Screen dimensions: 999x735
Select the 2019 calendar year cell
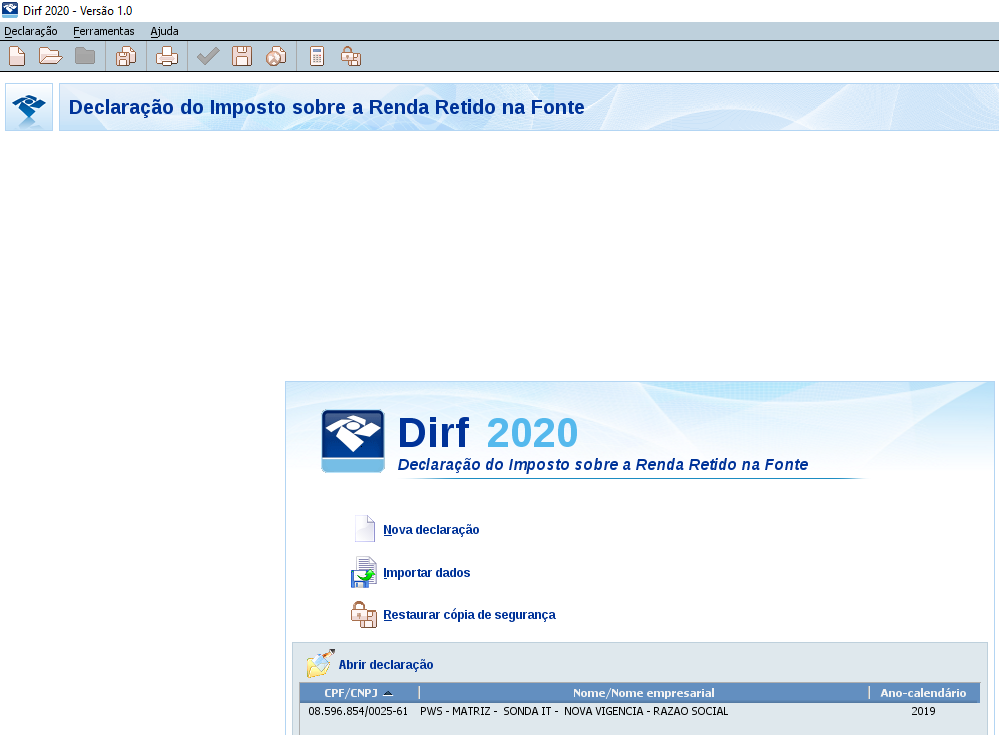point(924,711)
